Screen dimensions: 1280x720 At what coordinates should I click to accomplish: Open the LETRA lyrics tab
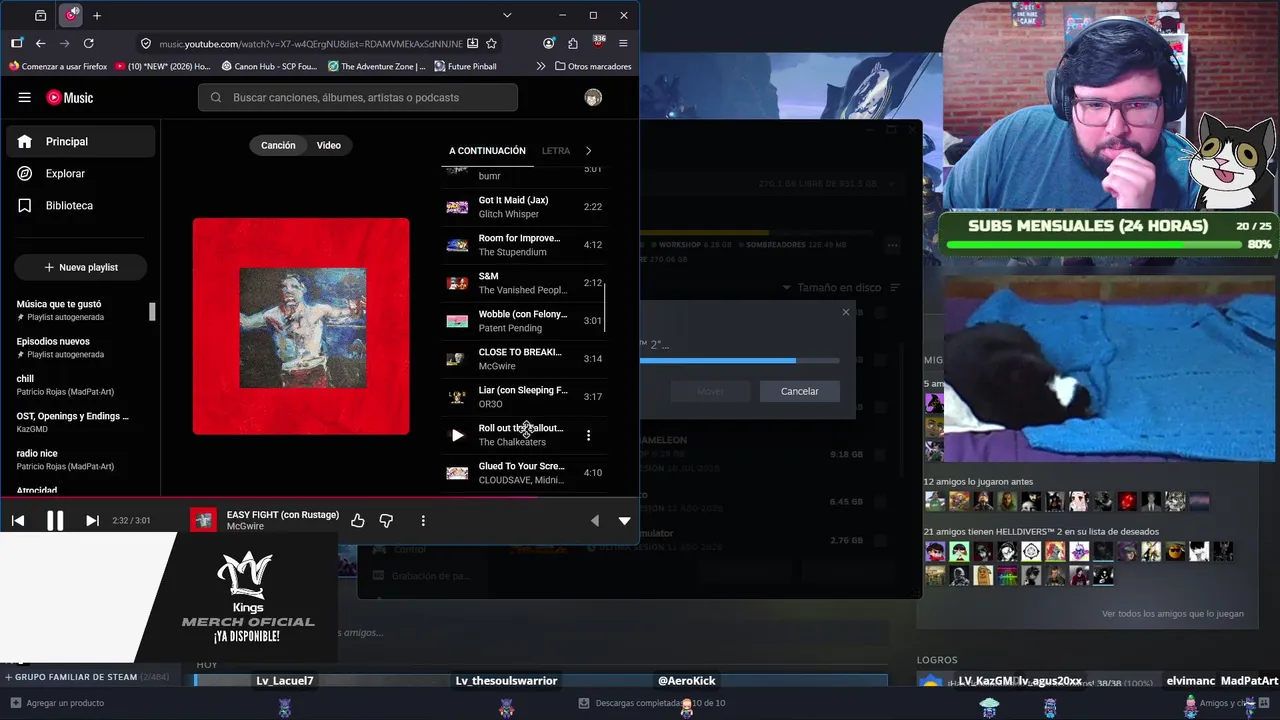point(556,151)
